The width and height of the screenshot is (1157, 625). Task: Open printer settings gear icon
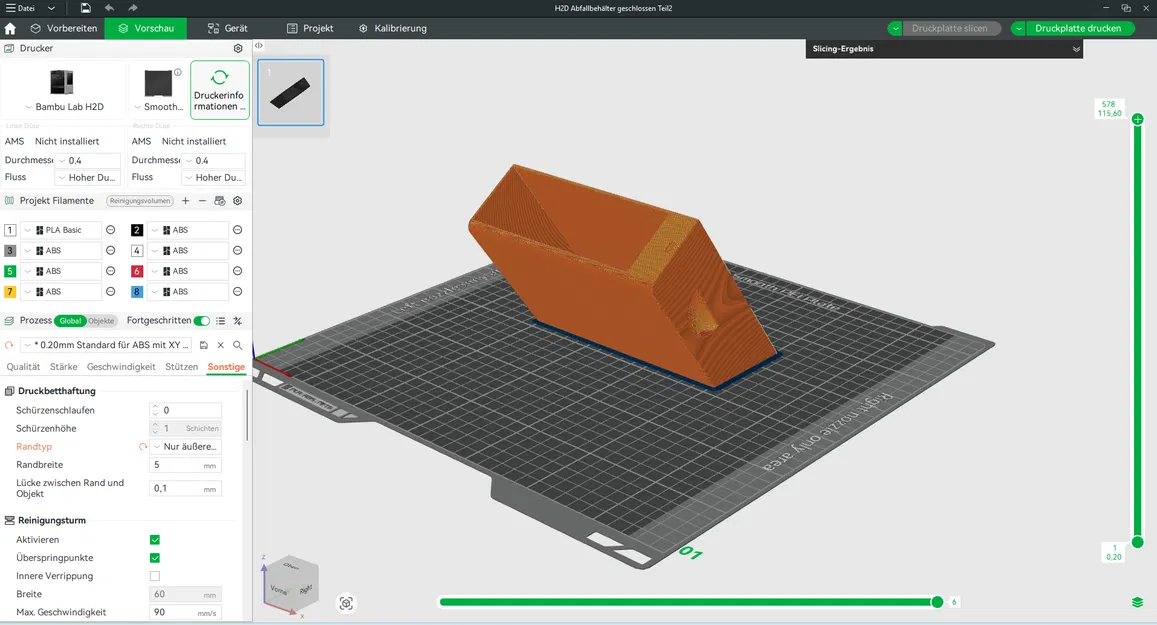click(x=238, y=48)
